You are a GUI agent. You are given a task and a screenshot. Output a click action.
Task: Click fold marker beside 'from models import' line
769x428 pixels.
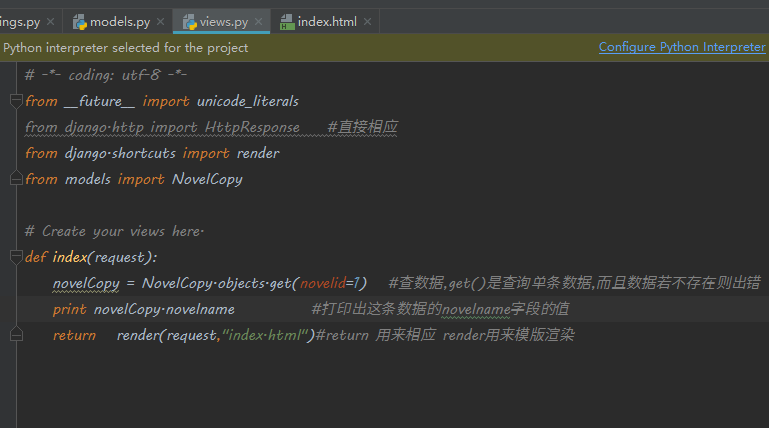click(16, 179)
